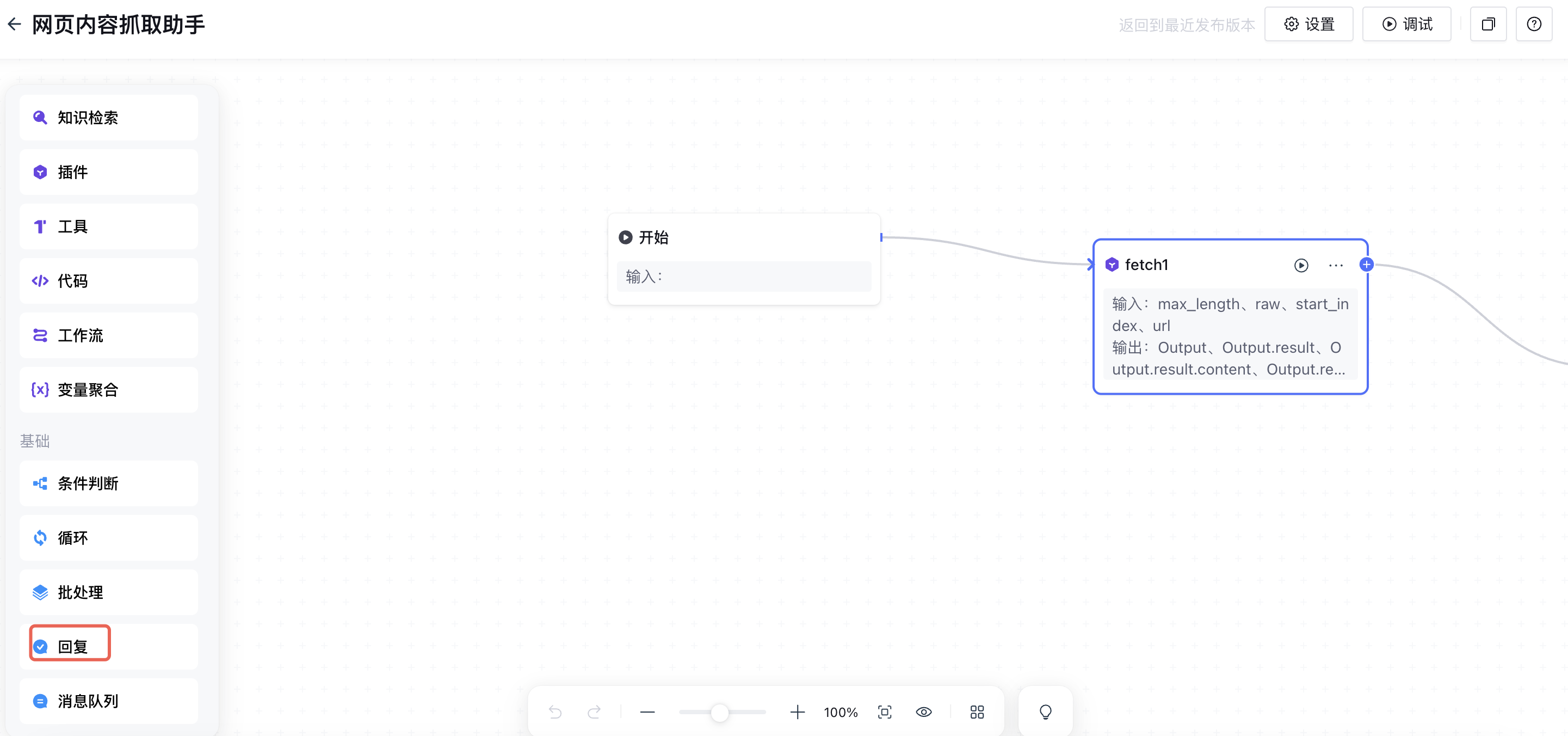Click the blue plus connector on fetch1
This screenshot has height=736, width=1568.
[1367, 265]
